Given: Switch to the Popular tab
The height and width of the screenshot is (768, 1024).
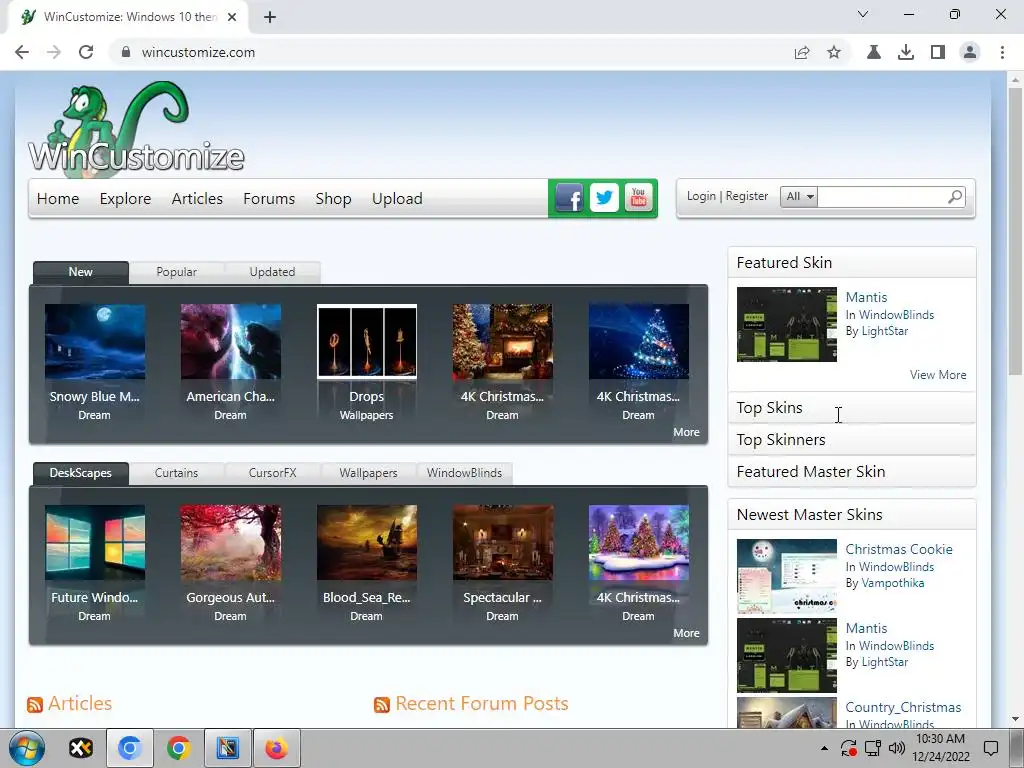Looking at the screenshot, I should 176,272.
